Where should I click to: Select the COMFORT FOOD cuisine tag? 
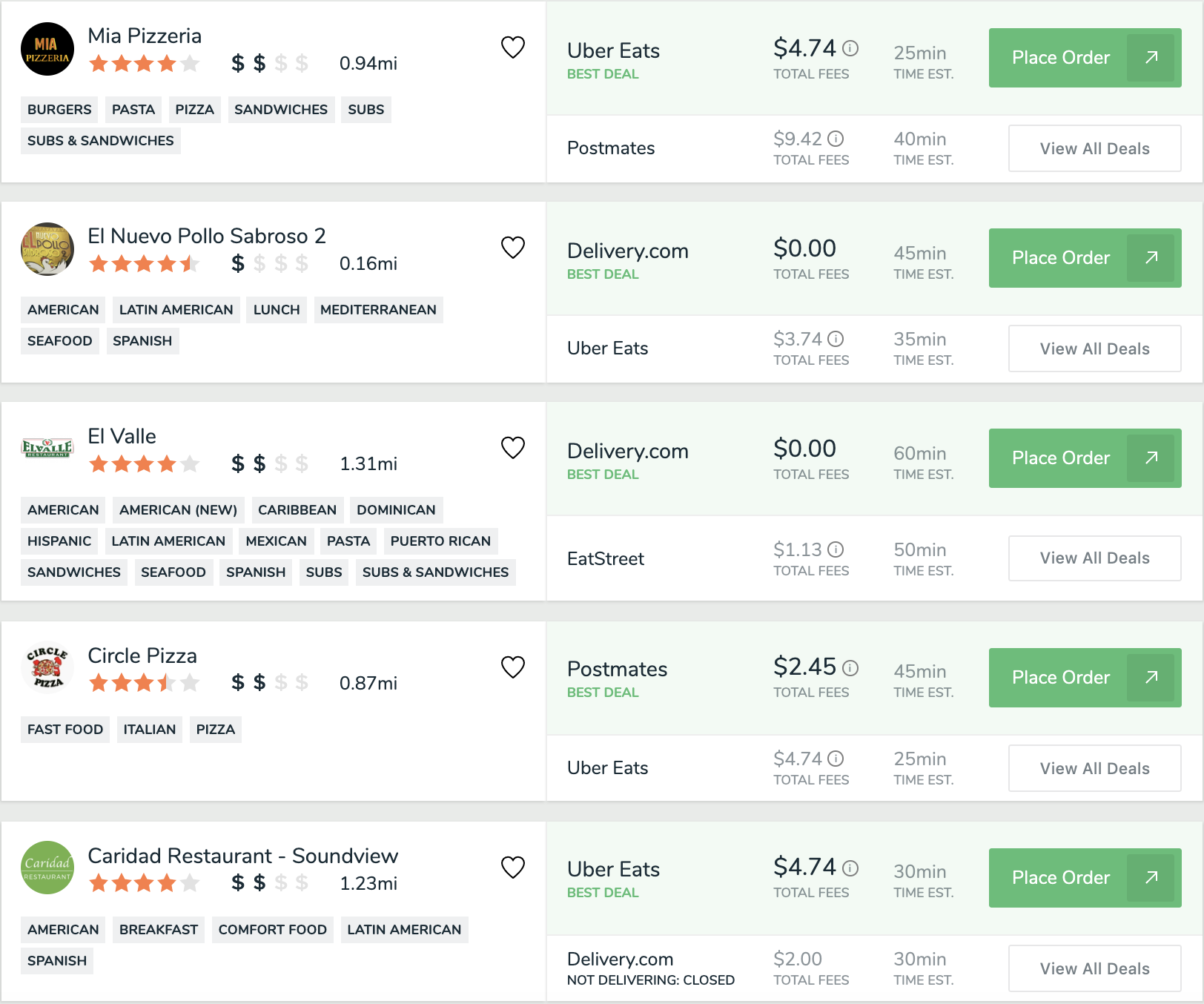click(272, 930)
